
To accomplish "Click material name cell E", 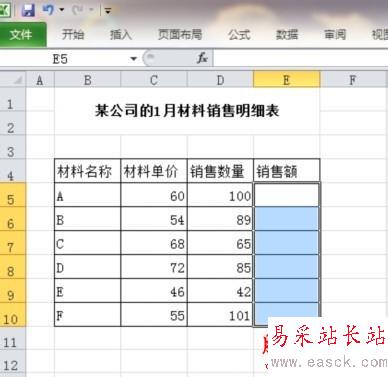I will pos(88,291).
